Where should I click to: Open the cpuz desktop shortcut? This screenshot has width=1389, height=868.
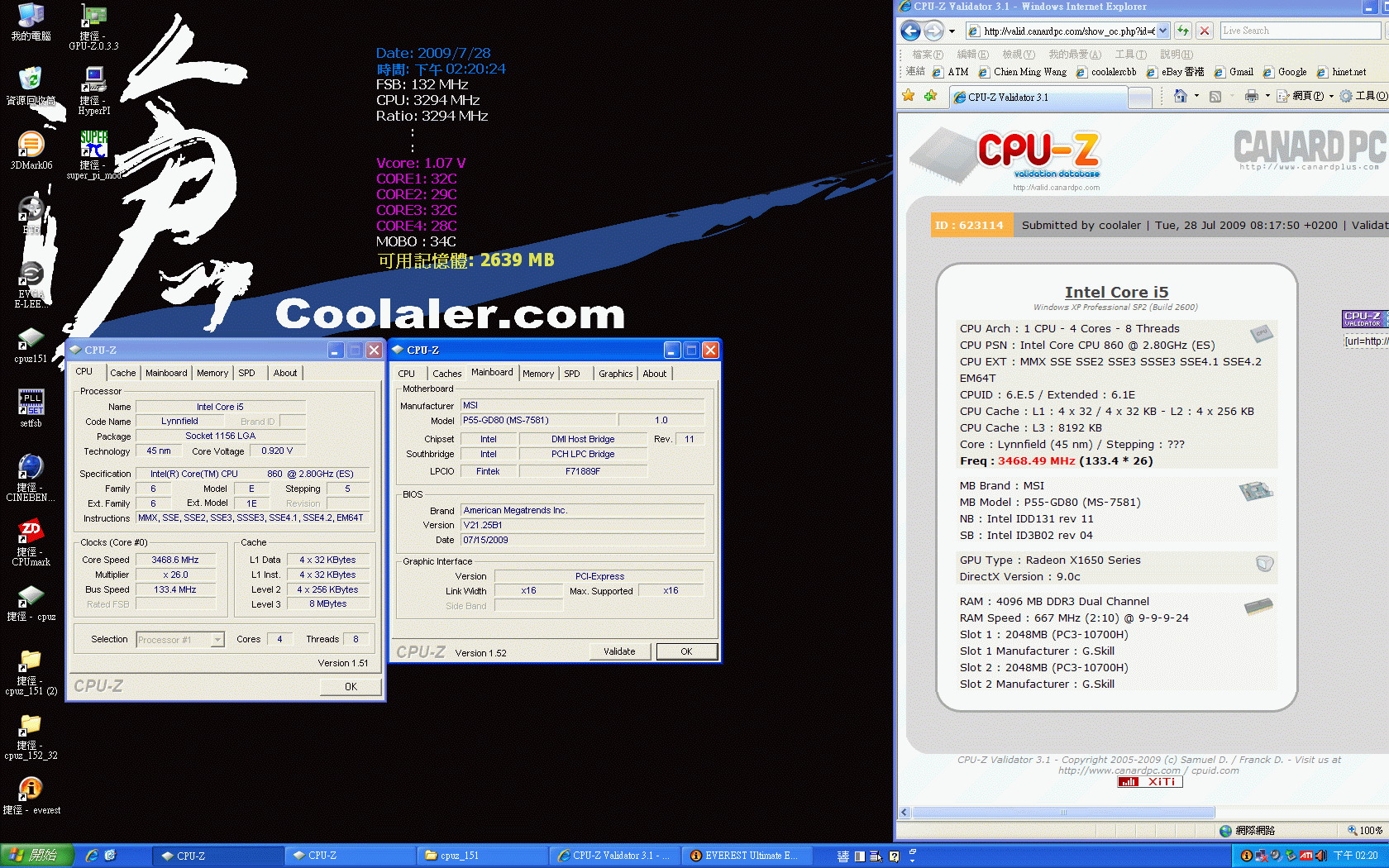pos(31,603)
